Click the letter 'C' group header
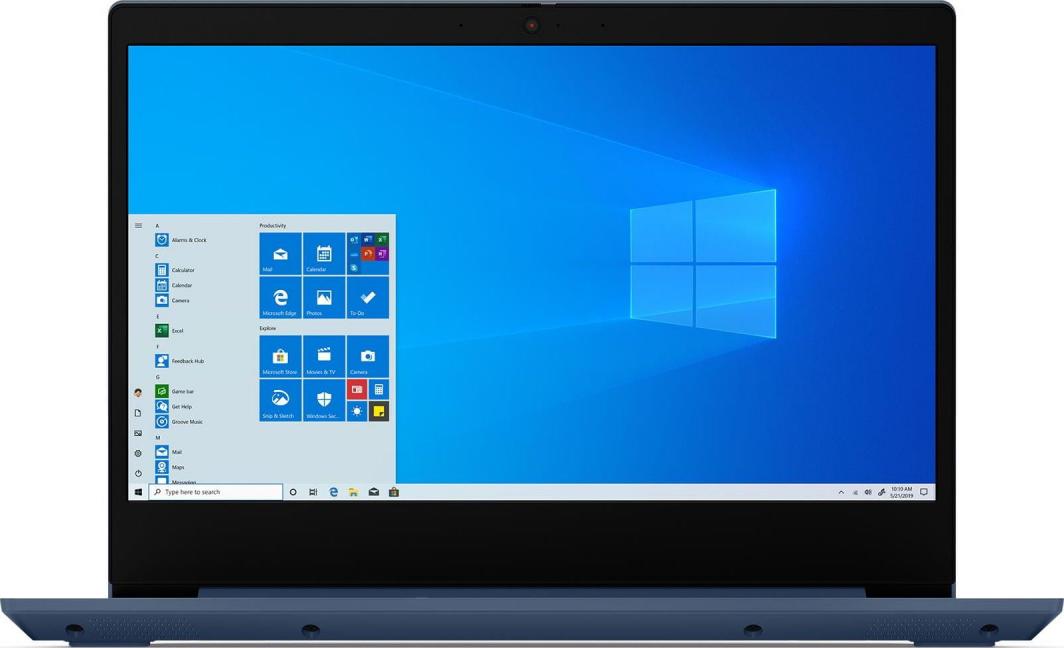Viewport: 1064px width, 648px height. pyautogui.click(x=157, y=256)
